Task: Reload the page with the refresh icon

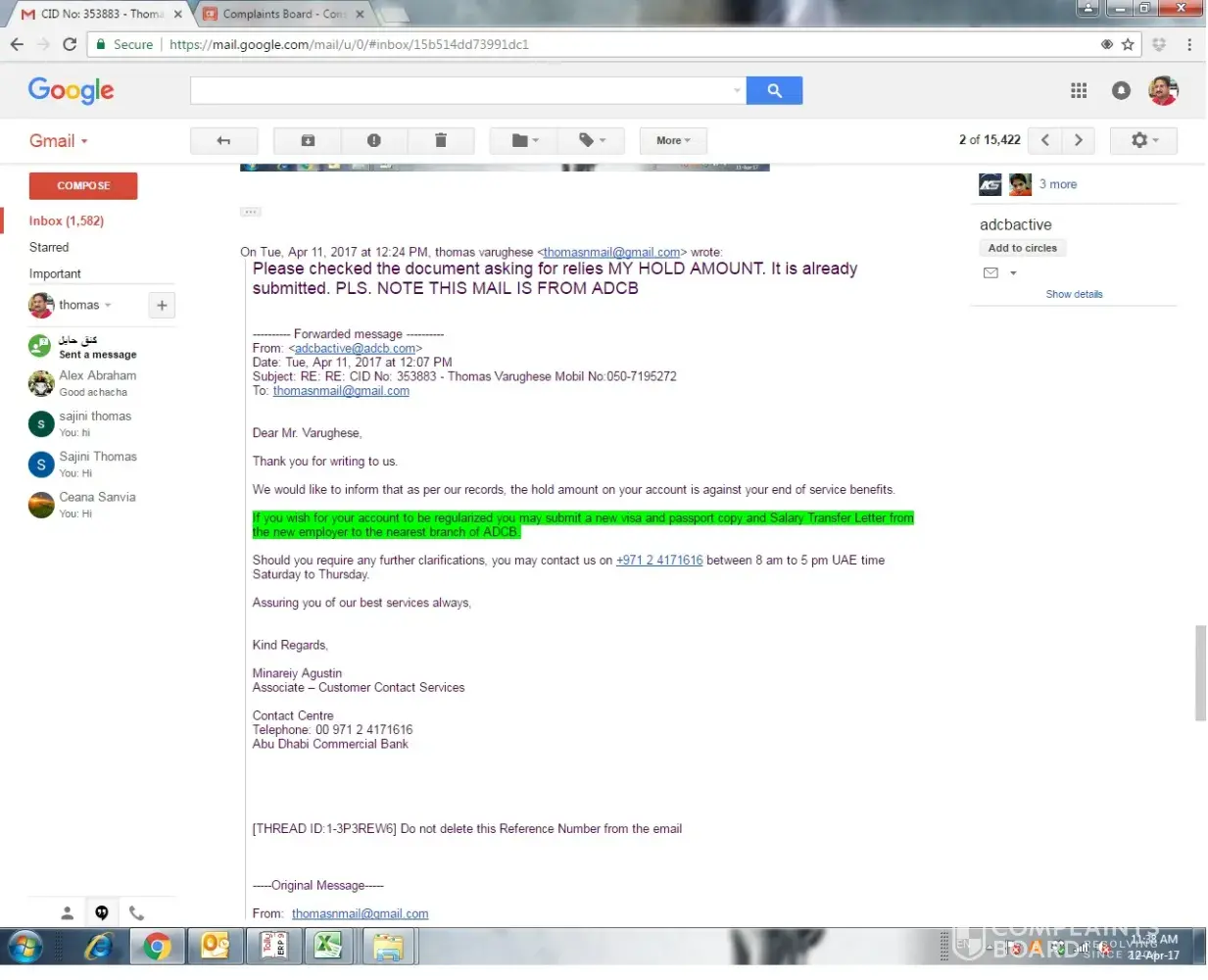Action: pos(70,44)
